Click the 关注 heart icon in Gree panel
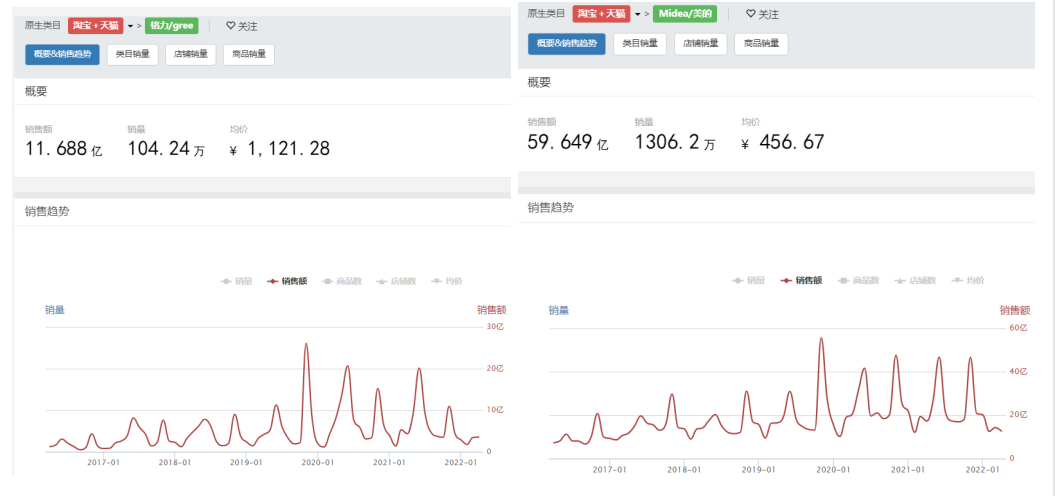1055x496 pixels. click(x=230, y=26)
